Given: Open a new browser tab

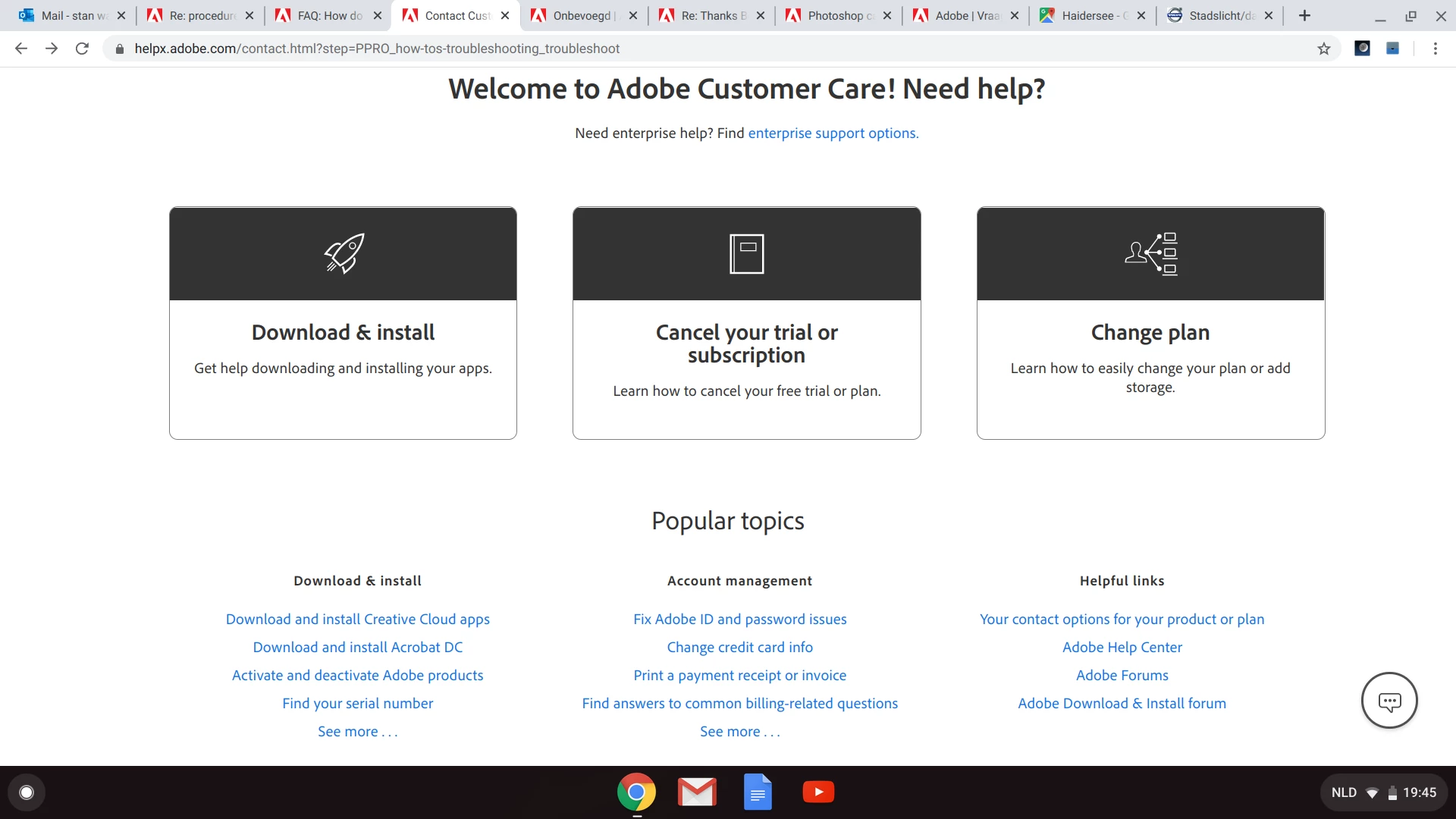Looking at the screenshot, I should [1304, 15].
